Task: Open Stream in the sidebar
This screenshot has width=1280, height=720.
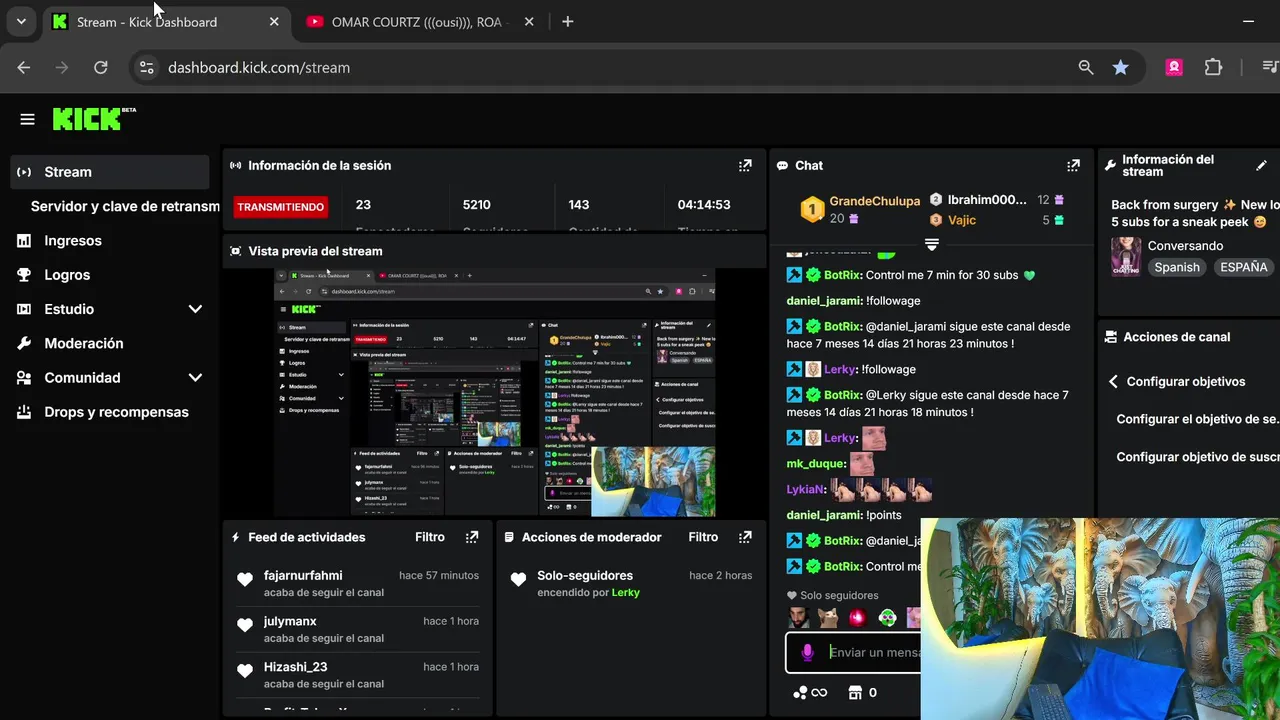Action: click(110, 172)
